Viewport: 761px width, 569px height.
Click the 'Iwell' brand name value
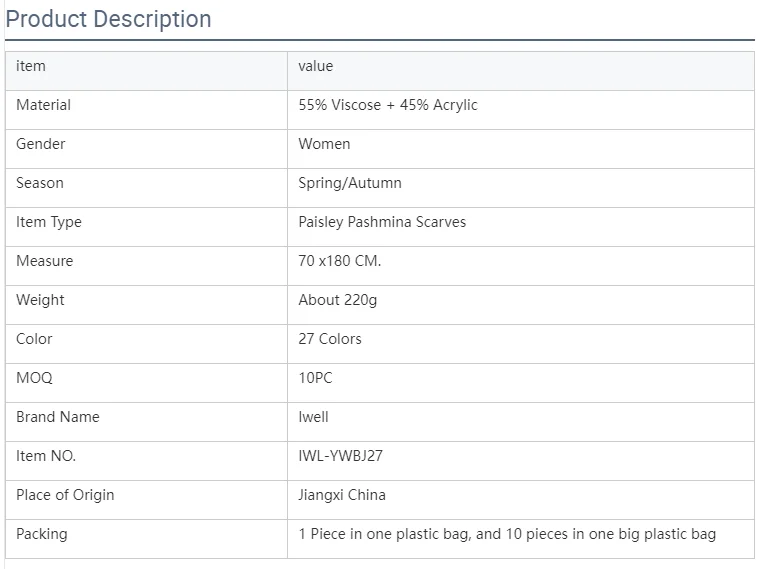pyautogui.click(x=313, y=417)
